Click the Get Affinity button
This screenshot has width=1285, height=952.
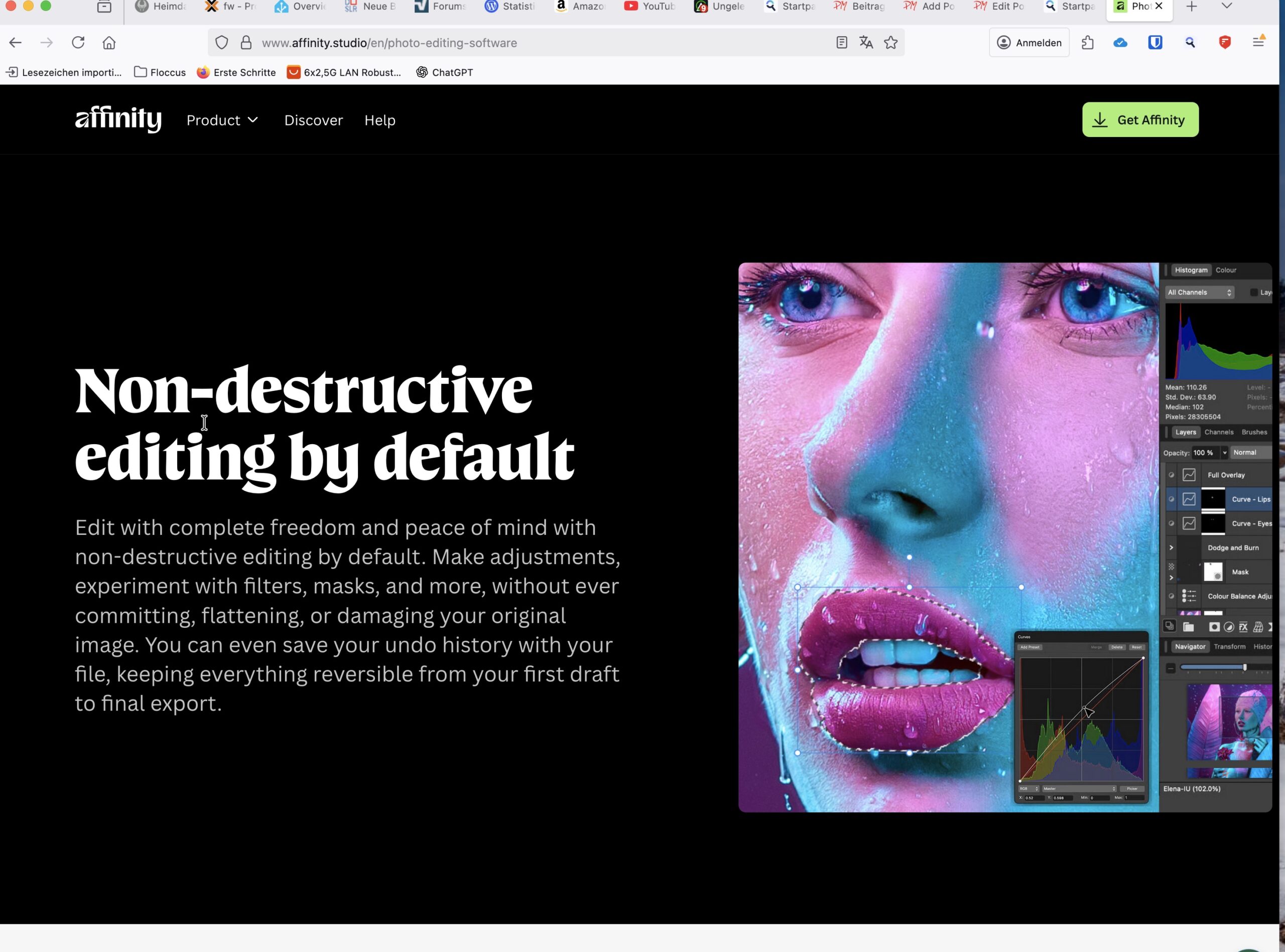point(1140,120)
